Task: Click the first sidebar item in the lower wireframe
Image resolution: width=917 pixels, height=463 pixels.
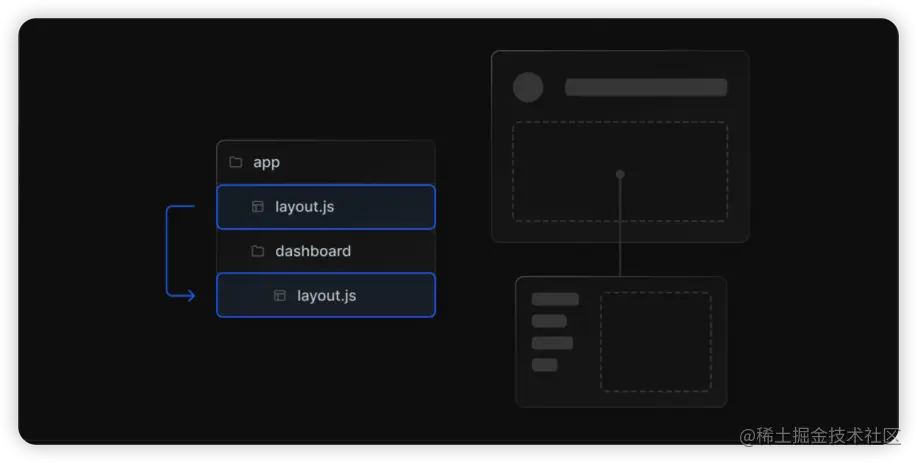Action: tap(555, 299)
